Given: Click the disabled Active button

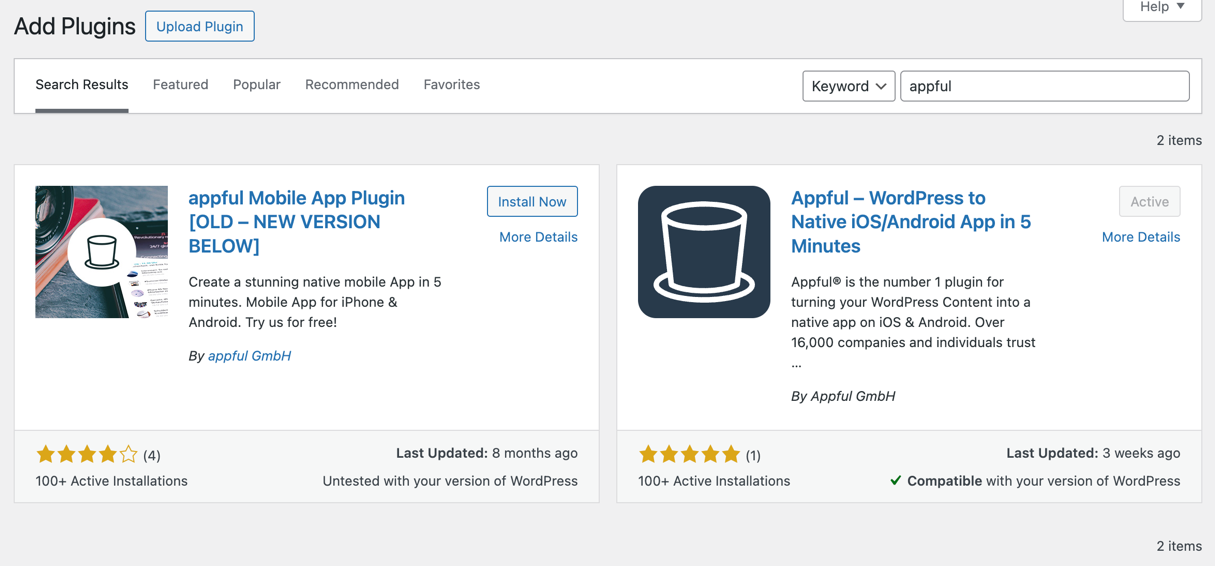Looking at the screenshot, I should (x=1149, y=202).
